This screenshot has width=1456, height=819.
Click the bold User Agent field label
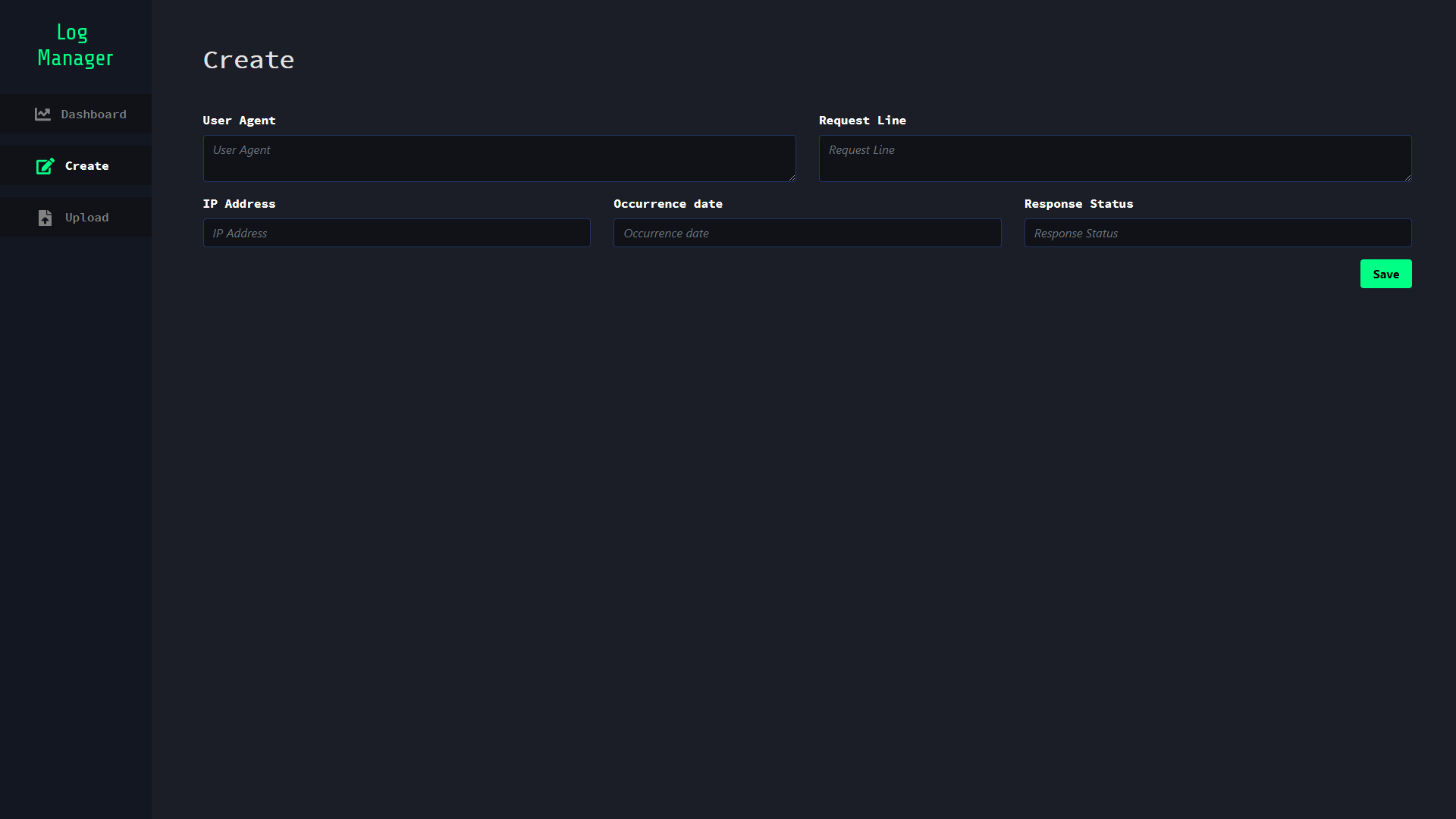[239, 121]
